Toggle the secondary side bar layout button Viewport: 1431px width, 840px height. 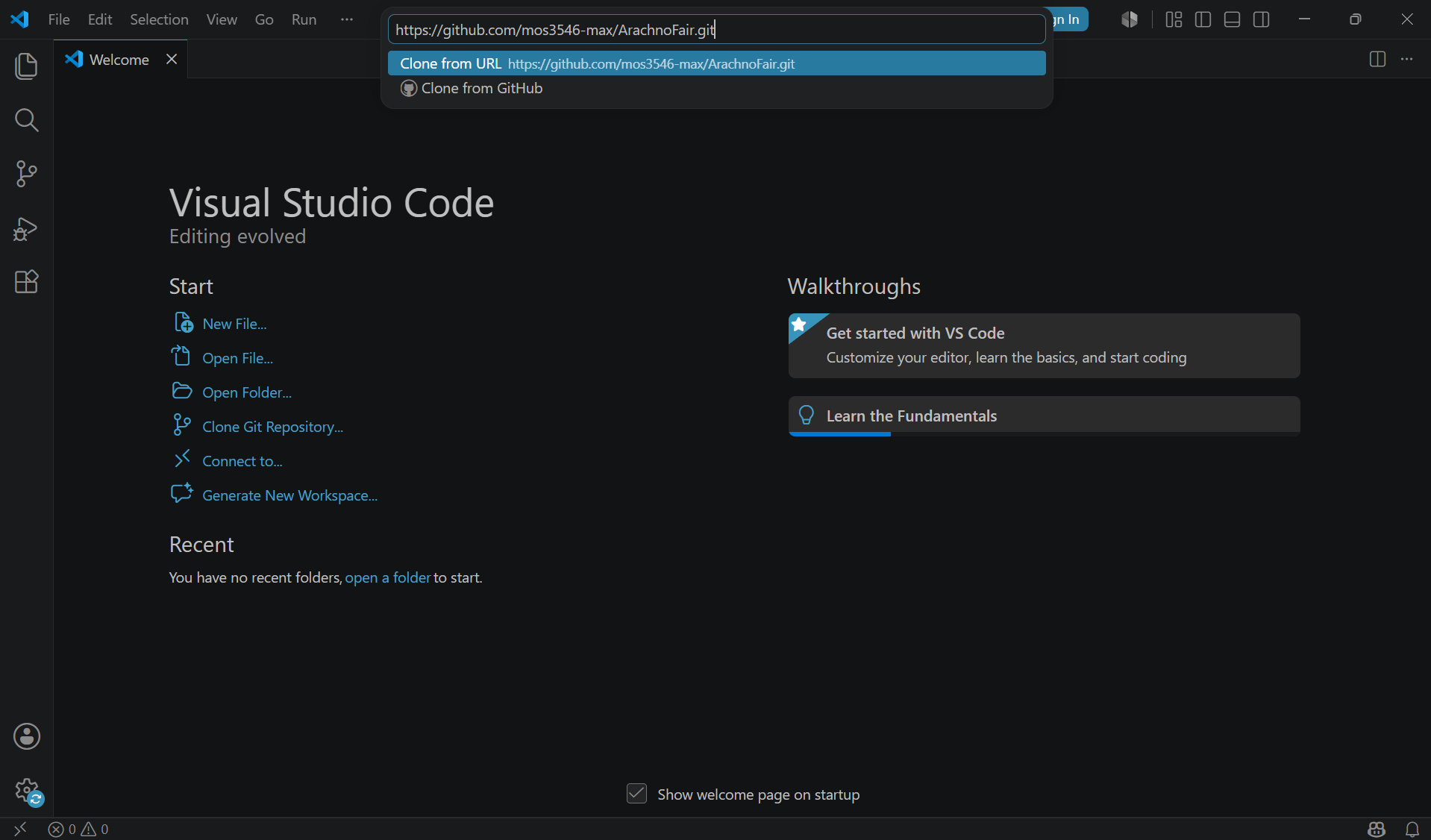point(1262,19)
